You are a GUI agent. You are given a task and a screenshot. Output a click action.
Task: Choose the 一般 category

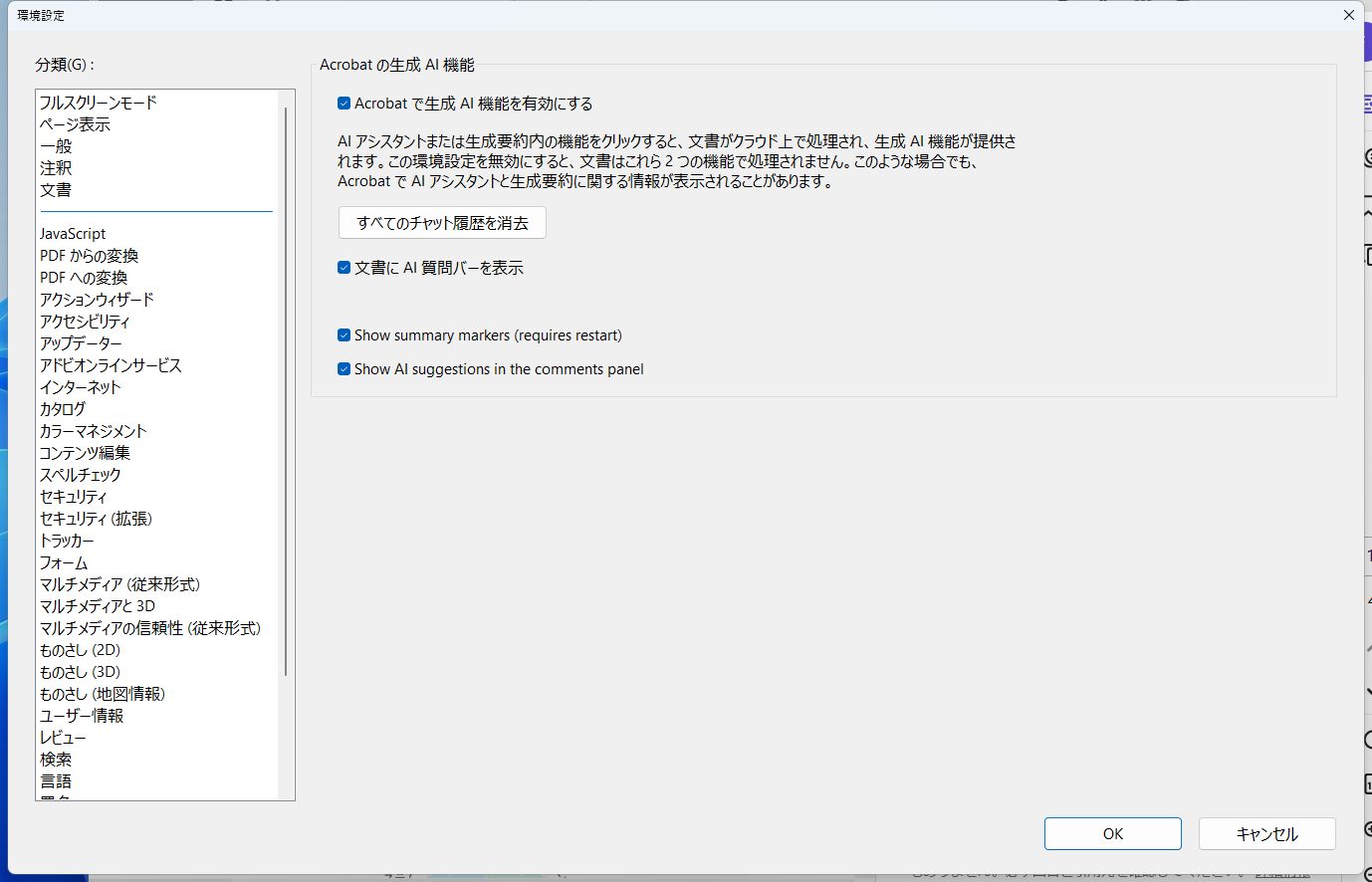pos(56,146)
